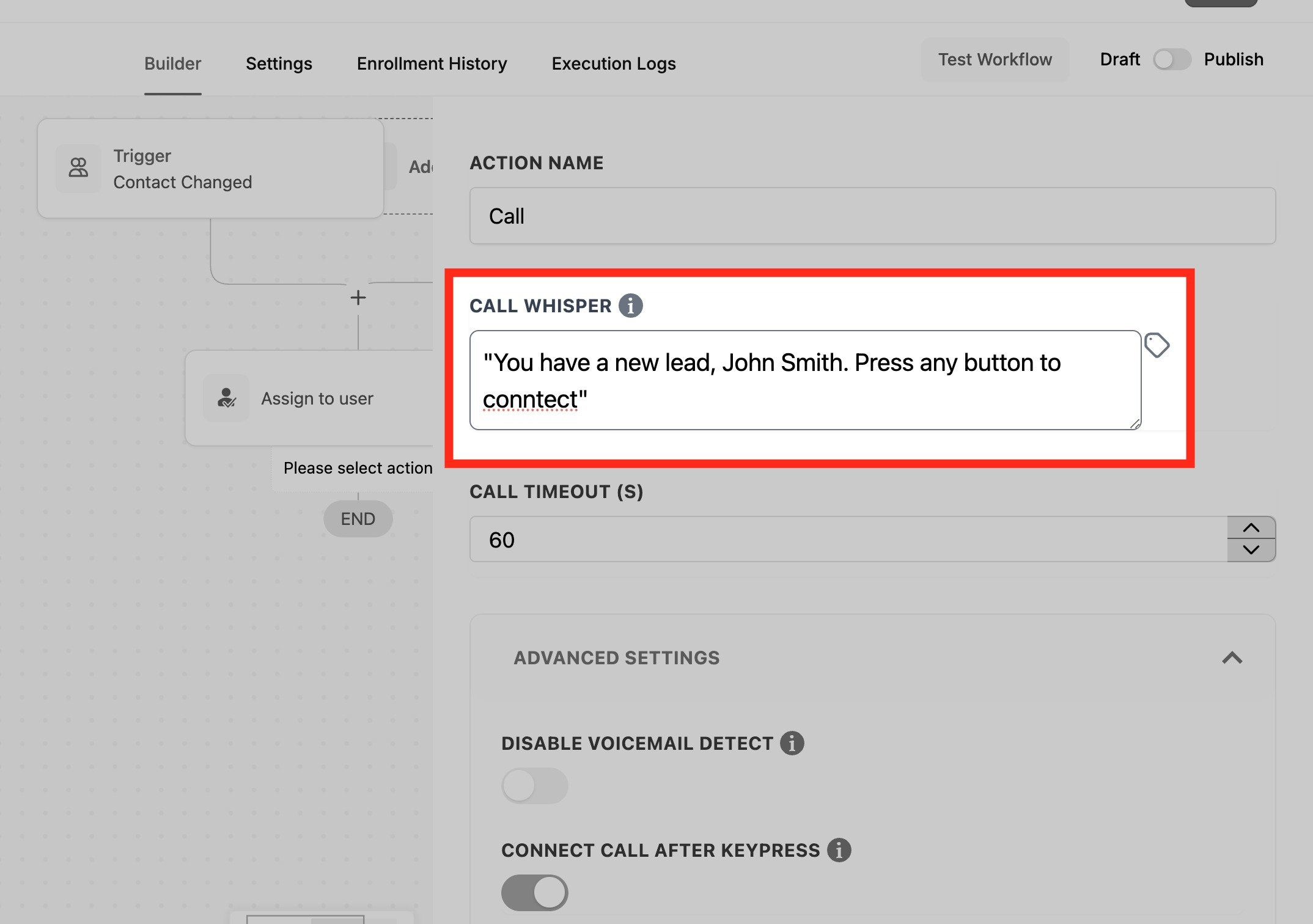Open custom values tag icon

pyautogui.click(x=1157, y=345)
